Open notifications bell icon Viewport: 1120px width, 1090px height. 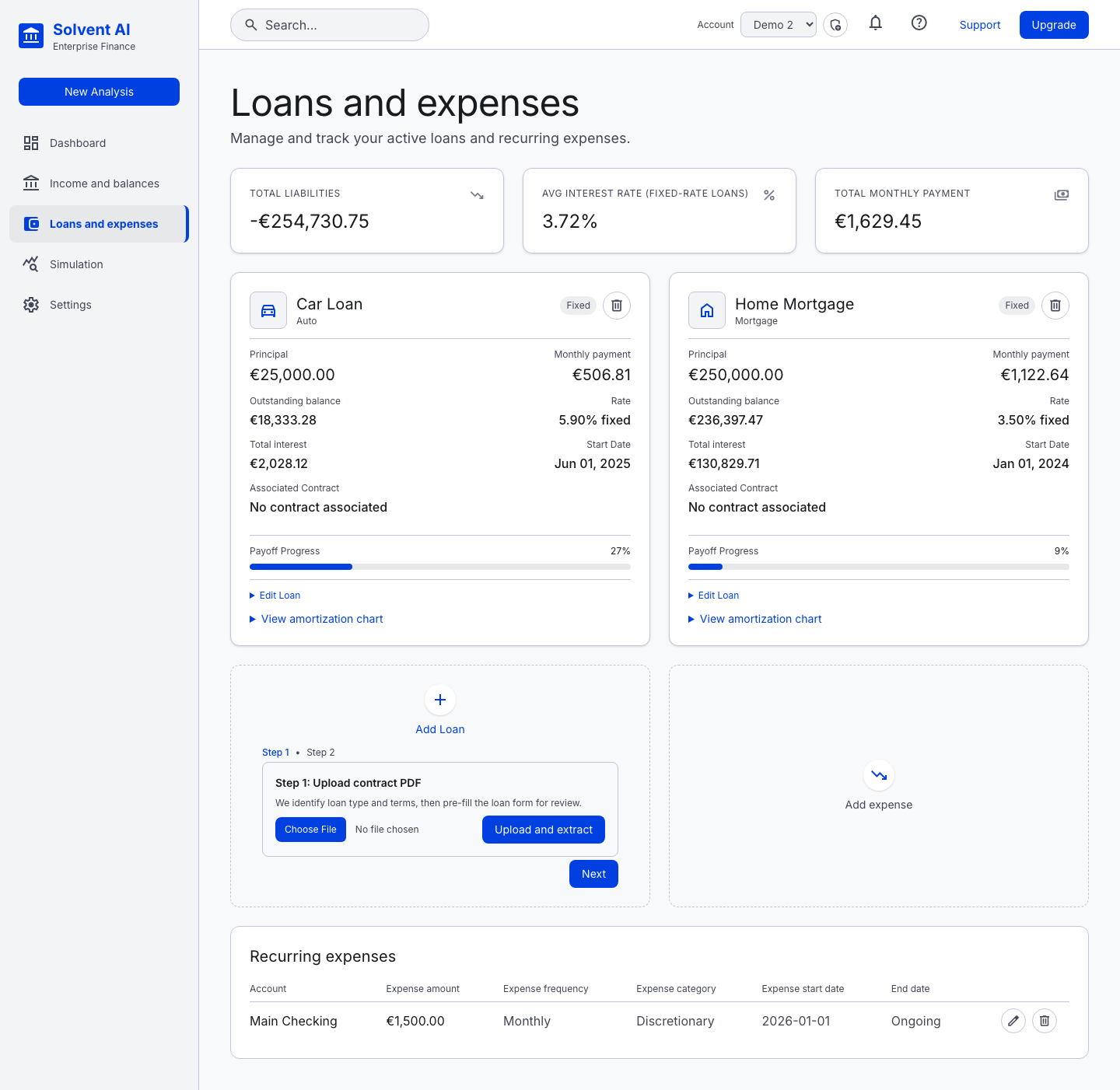tap(876, 24)
